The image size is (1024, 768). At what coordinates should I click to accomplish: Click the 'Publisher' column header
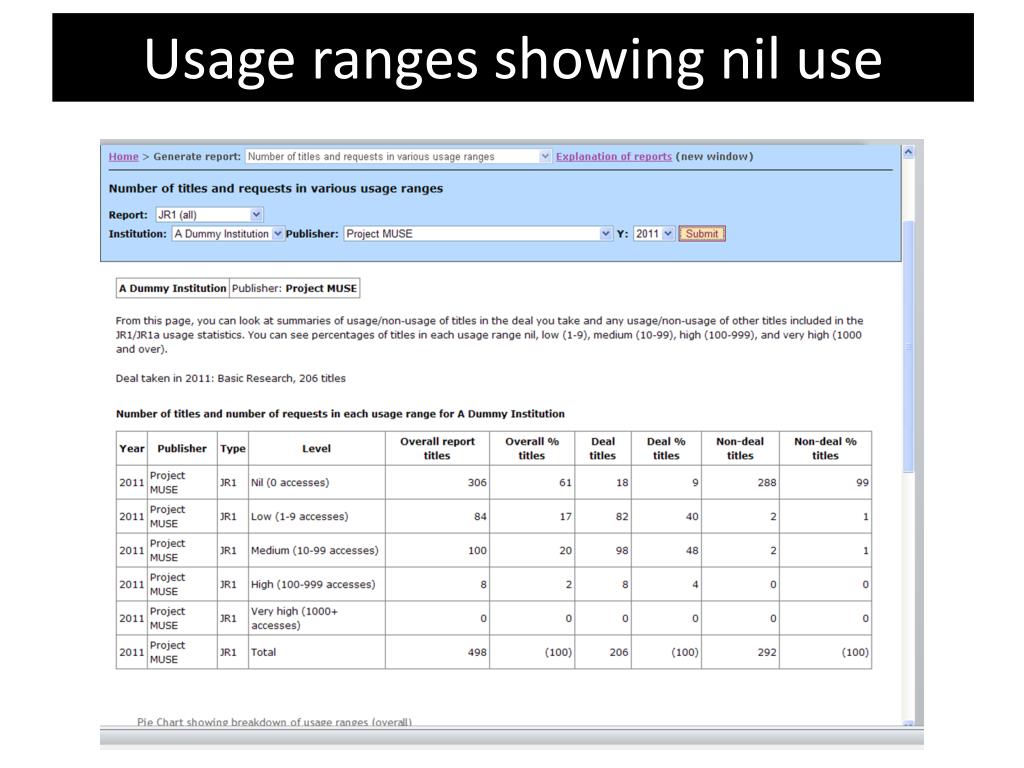pyautogui.click(x=182, y=449)
